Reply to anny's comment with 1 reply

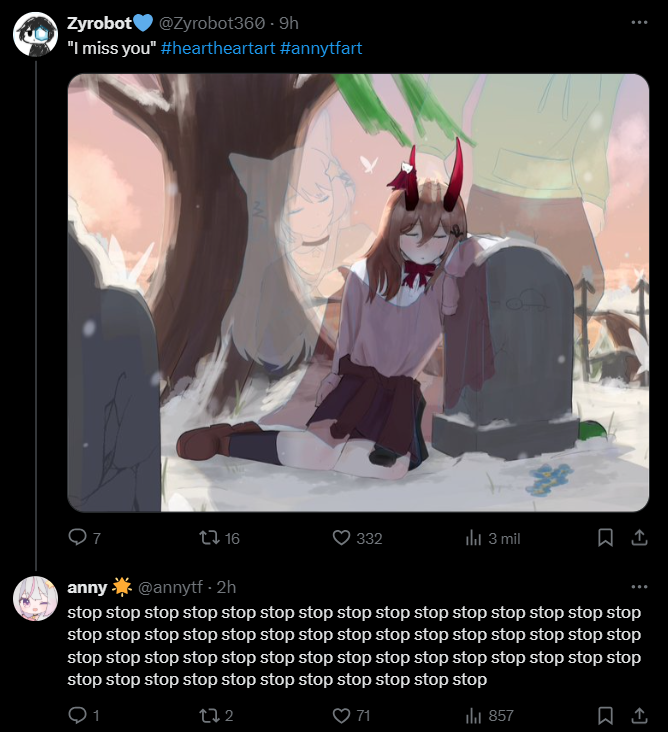(84, 715)
